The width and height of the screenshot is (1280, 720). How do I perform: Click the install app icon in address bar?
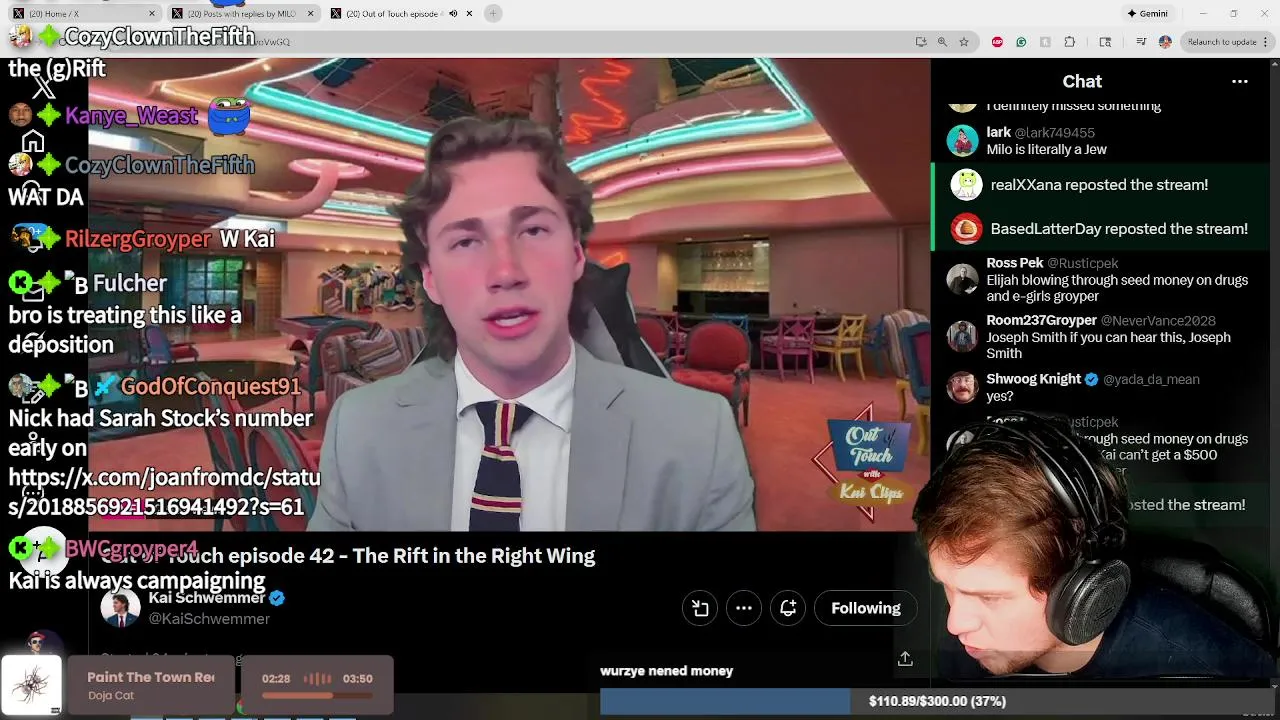tap(921, 42)
